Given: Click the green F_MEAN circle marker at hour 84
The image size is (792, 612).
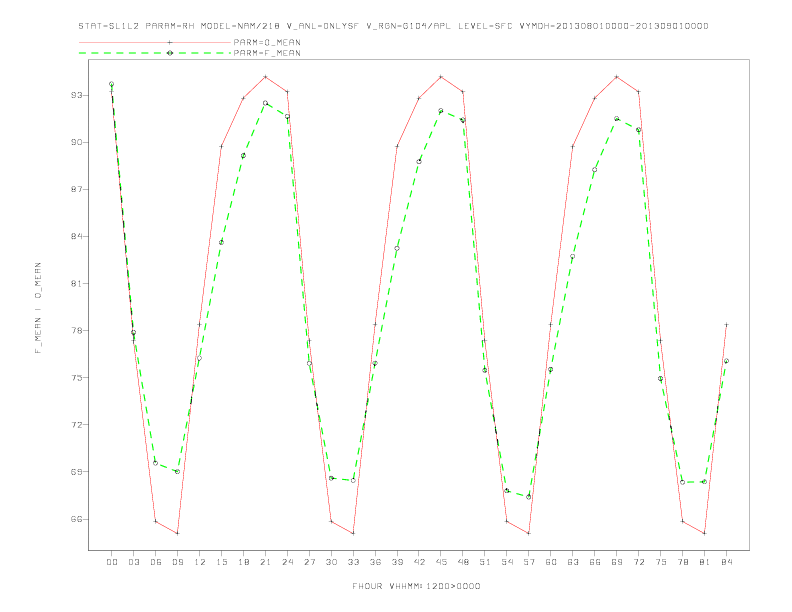Looking at the screenshot, I should 726,361.
